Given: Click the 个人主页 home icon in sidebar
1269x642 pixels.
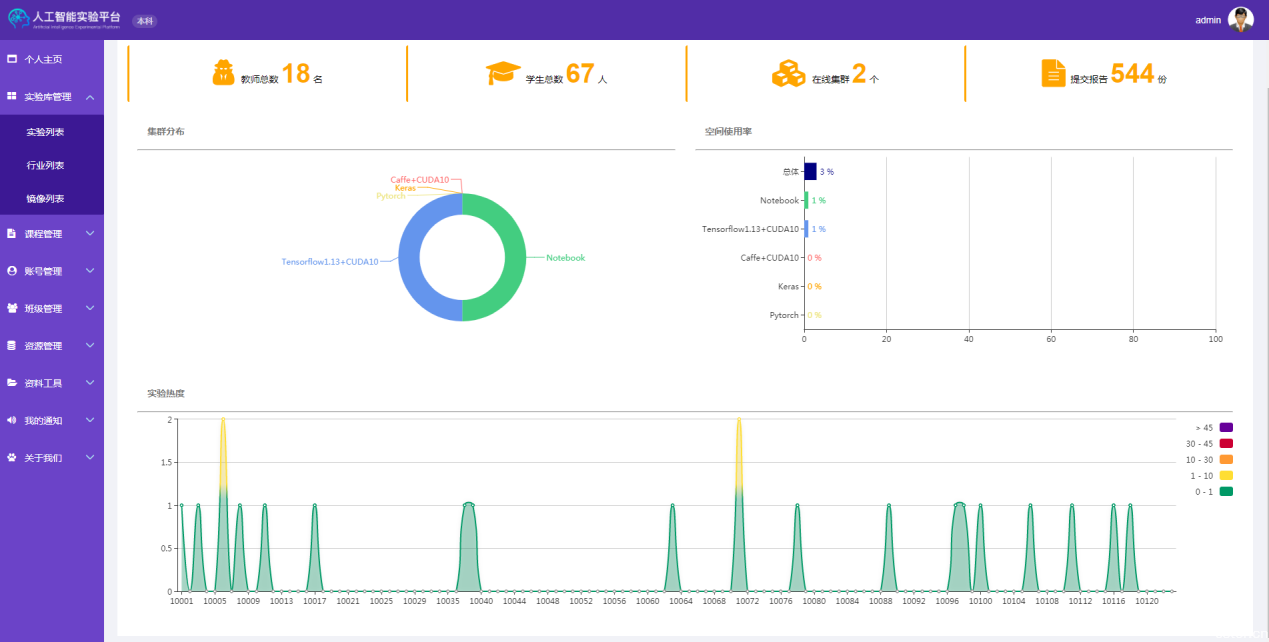Looking at the screenshot, I should click(12, 59).
